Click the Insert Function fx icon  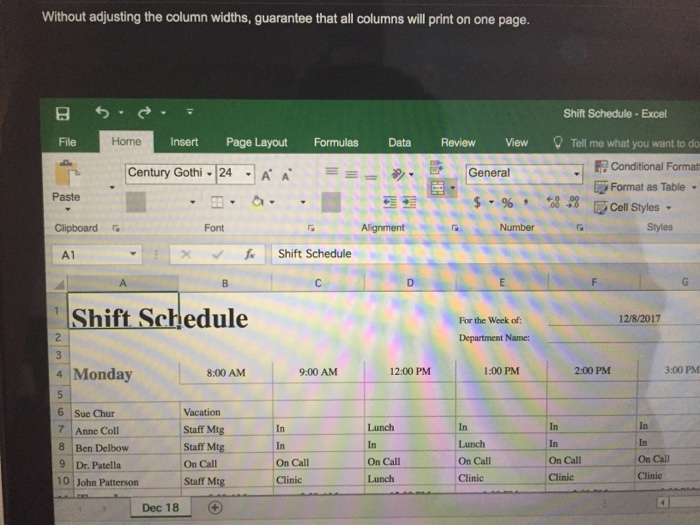250,254
